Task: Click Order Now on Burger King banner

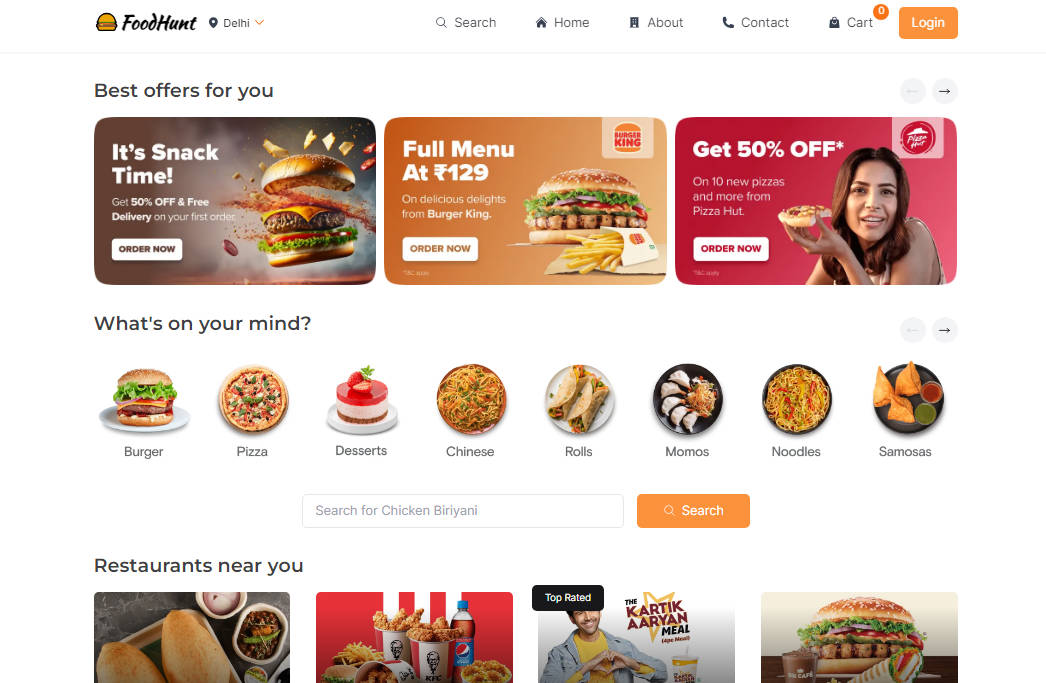Action: tap(440, 249)
